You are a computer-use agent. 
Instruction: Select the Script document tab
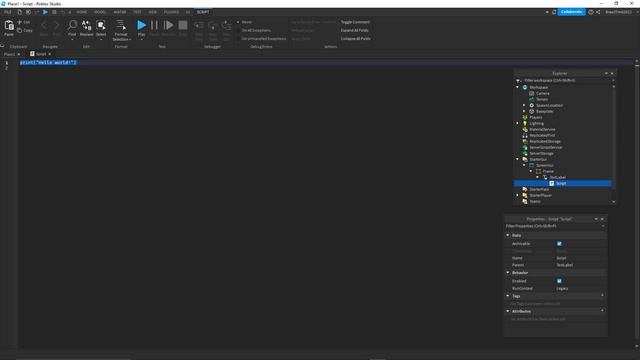click(x=40, y=54)
